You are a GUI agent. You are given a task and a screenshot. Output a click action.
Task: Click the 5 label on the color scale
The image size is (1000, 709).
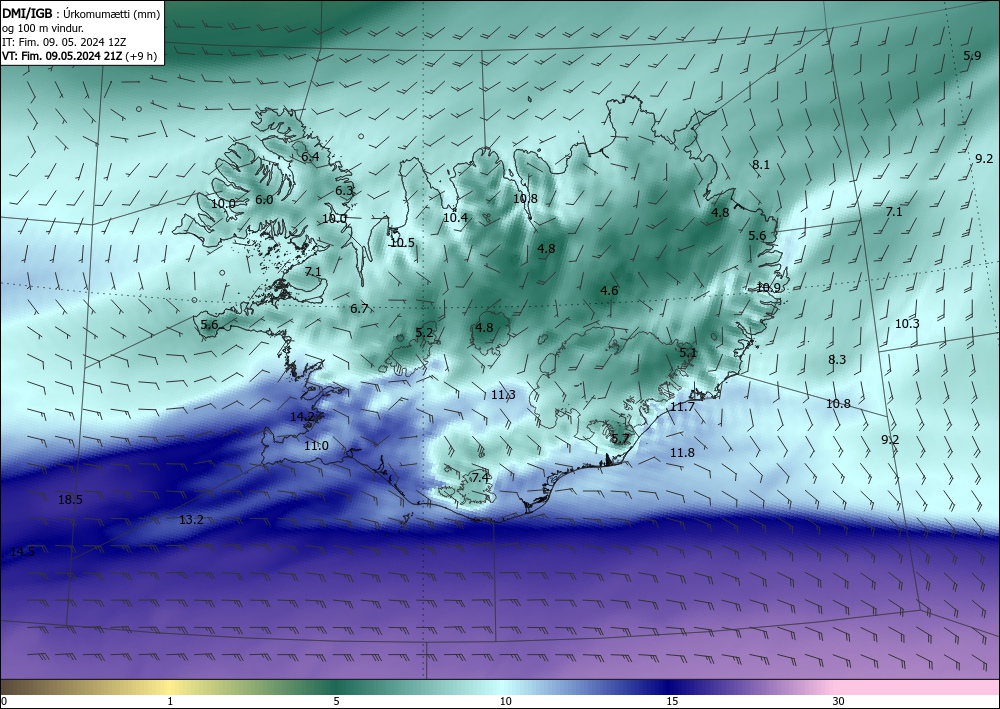336,702
